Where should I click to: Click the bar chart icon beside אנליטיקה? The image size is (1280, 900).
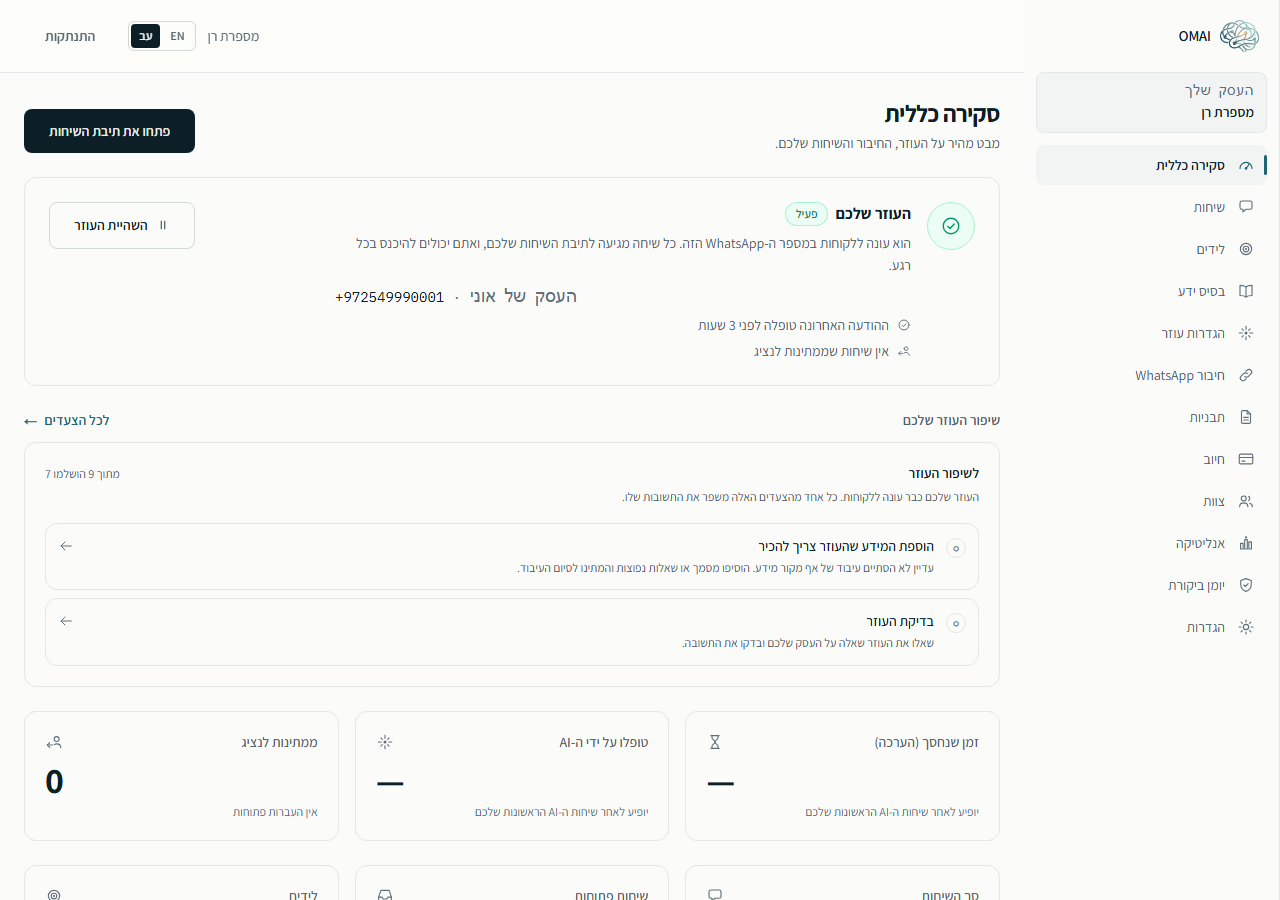1245,543
